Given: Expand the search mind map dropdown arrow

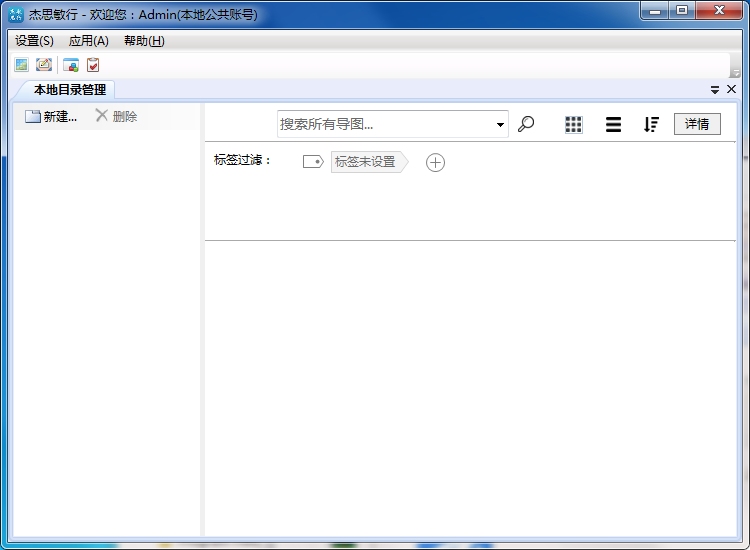Looking at the screenshot, I should click(x=500, y=125).
